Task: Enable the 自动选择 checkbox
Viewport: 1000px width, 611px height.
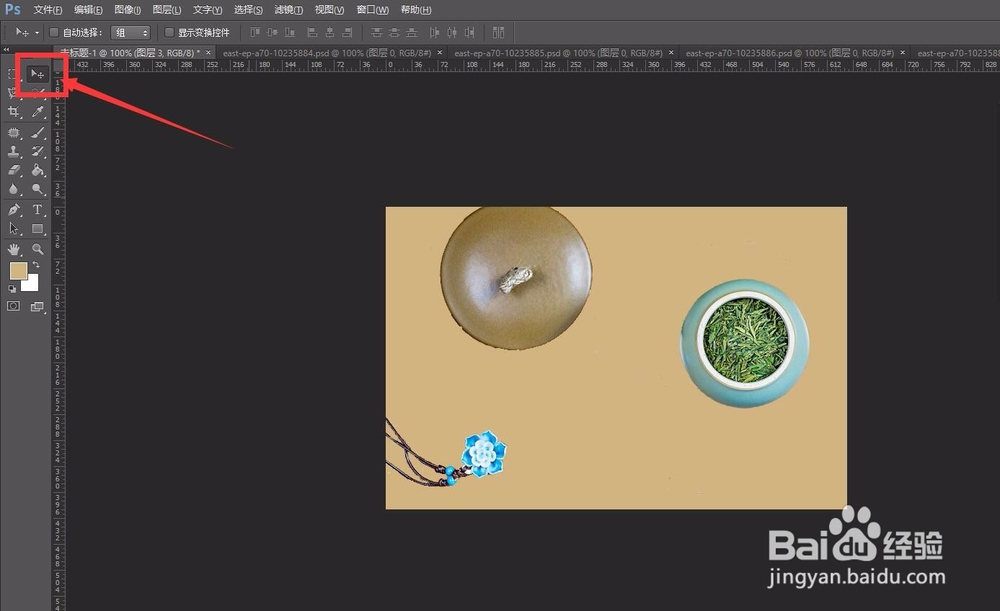Action: coord(54,33)
